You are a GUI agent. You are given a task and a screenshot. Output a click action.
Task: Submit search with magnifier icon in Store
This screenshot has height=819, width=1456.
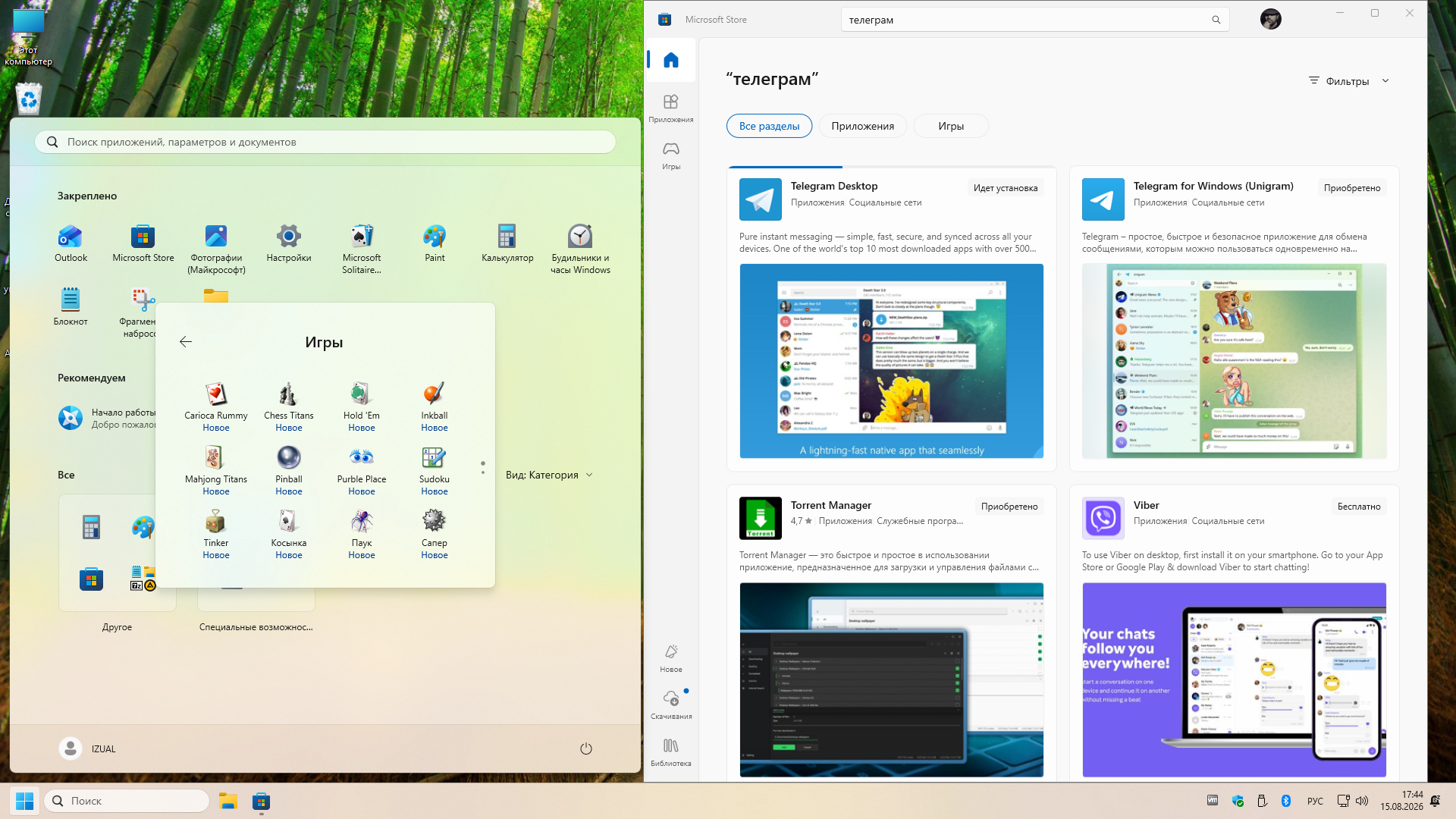coord(1216,20)
